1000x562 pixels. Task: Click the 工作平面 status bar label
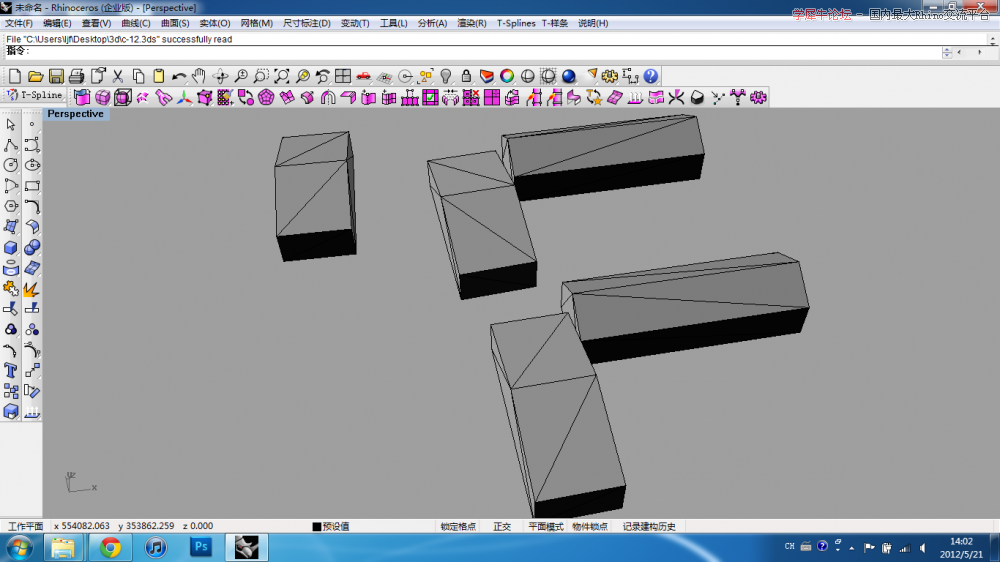[x=25, y=526]
